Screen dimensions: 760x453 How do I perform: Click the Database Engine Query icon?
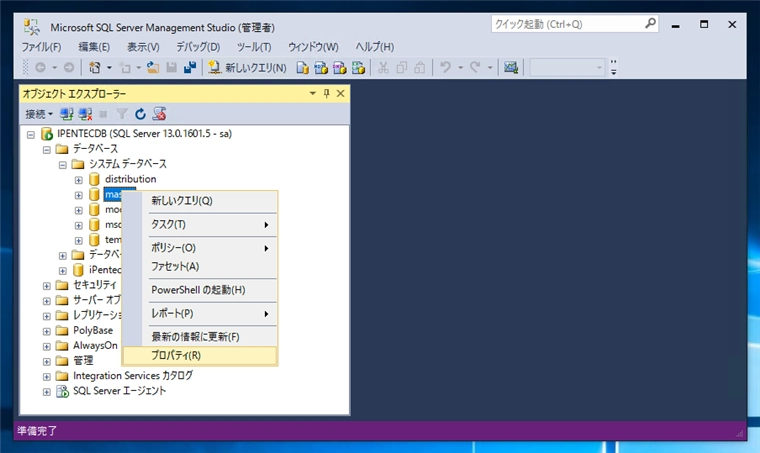[x=302, y=67]
